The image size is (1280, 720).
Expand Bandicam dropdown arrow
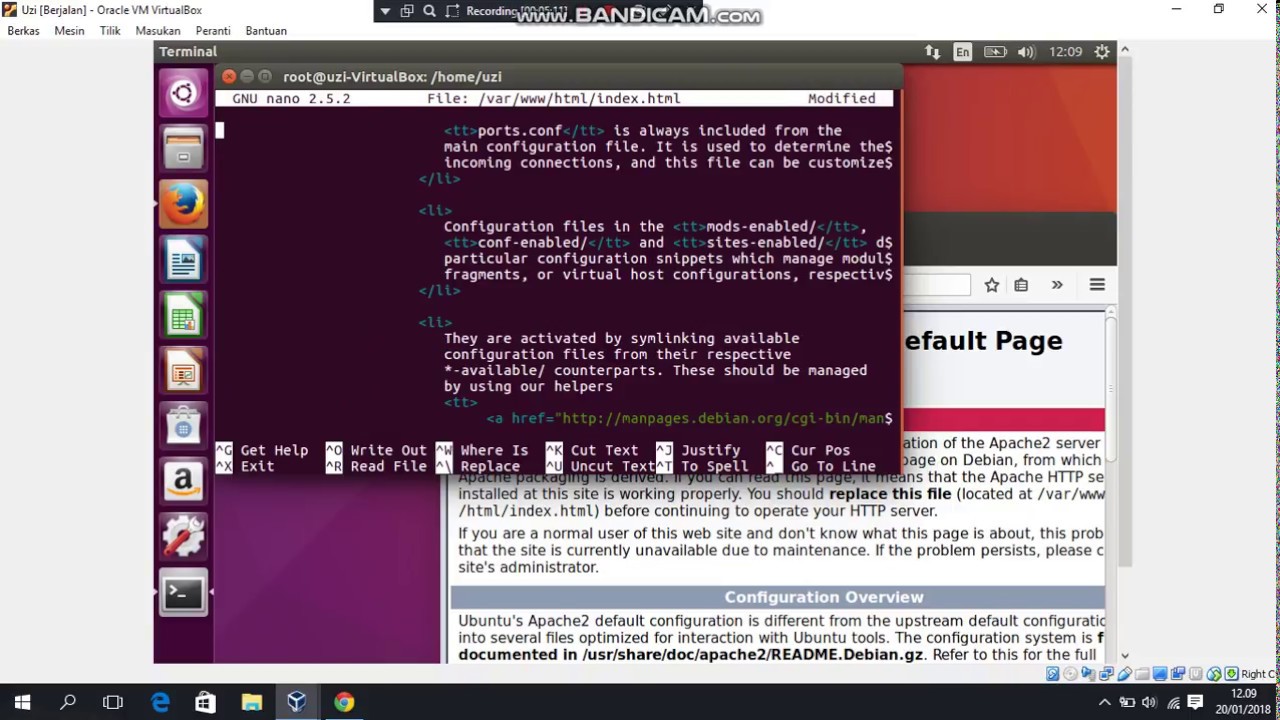click(385, 11)
